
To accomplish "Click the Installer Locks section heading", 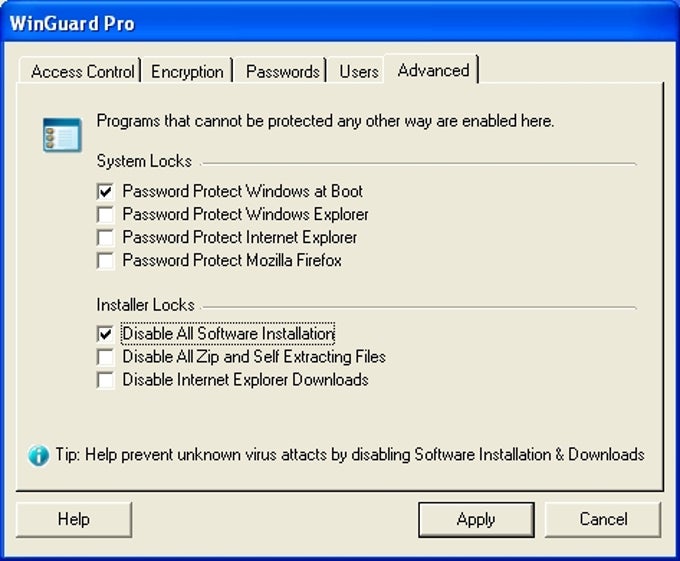I will (146, 305).
